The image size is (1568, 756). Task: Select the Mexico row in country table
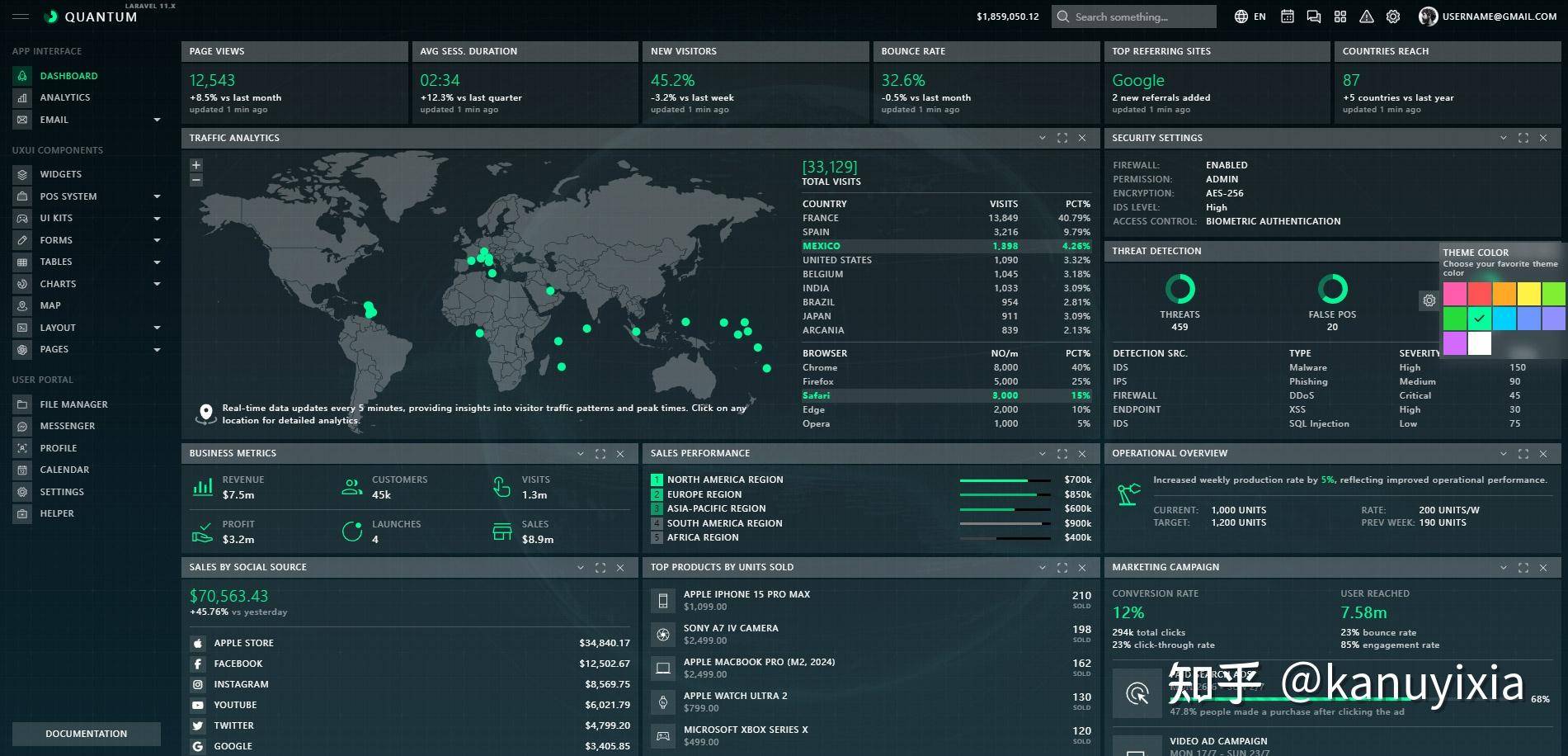(x=946, y=246)
